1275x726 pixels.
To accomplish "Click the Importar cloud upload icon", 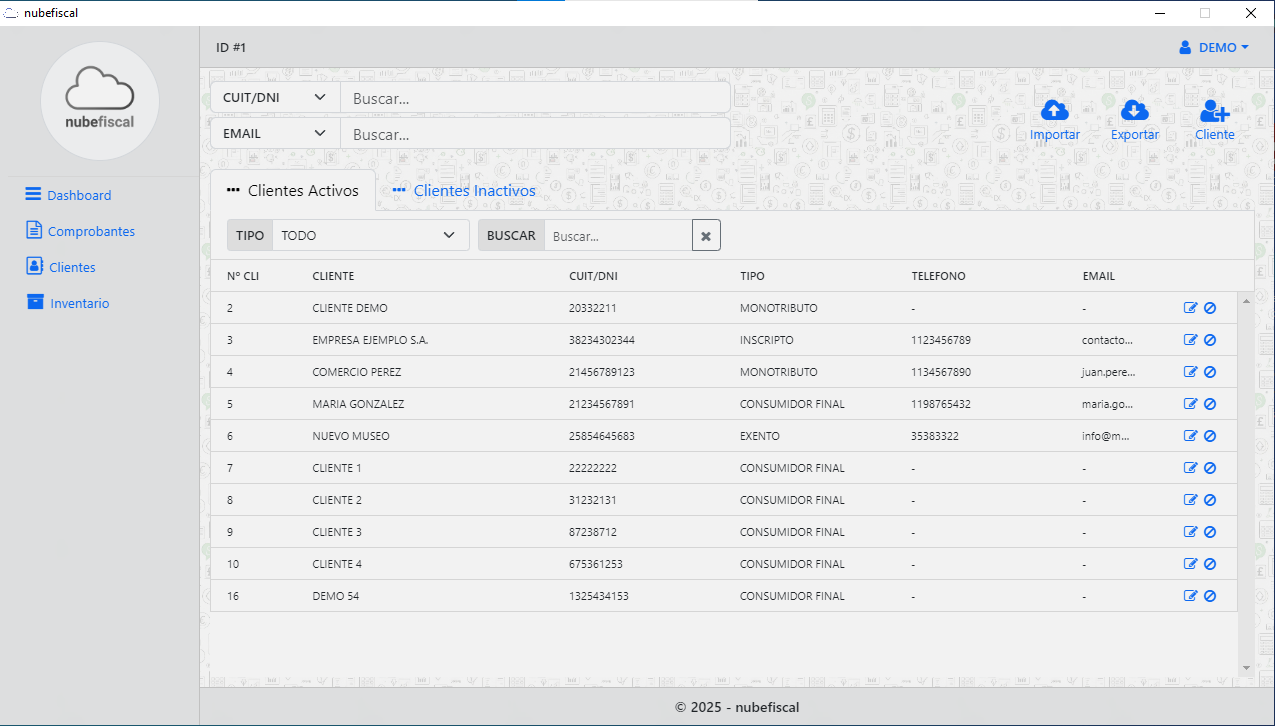I will click(x=1054, y=111).
